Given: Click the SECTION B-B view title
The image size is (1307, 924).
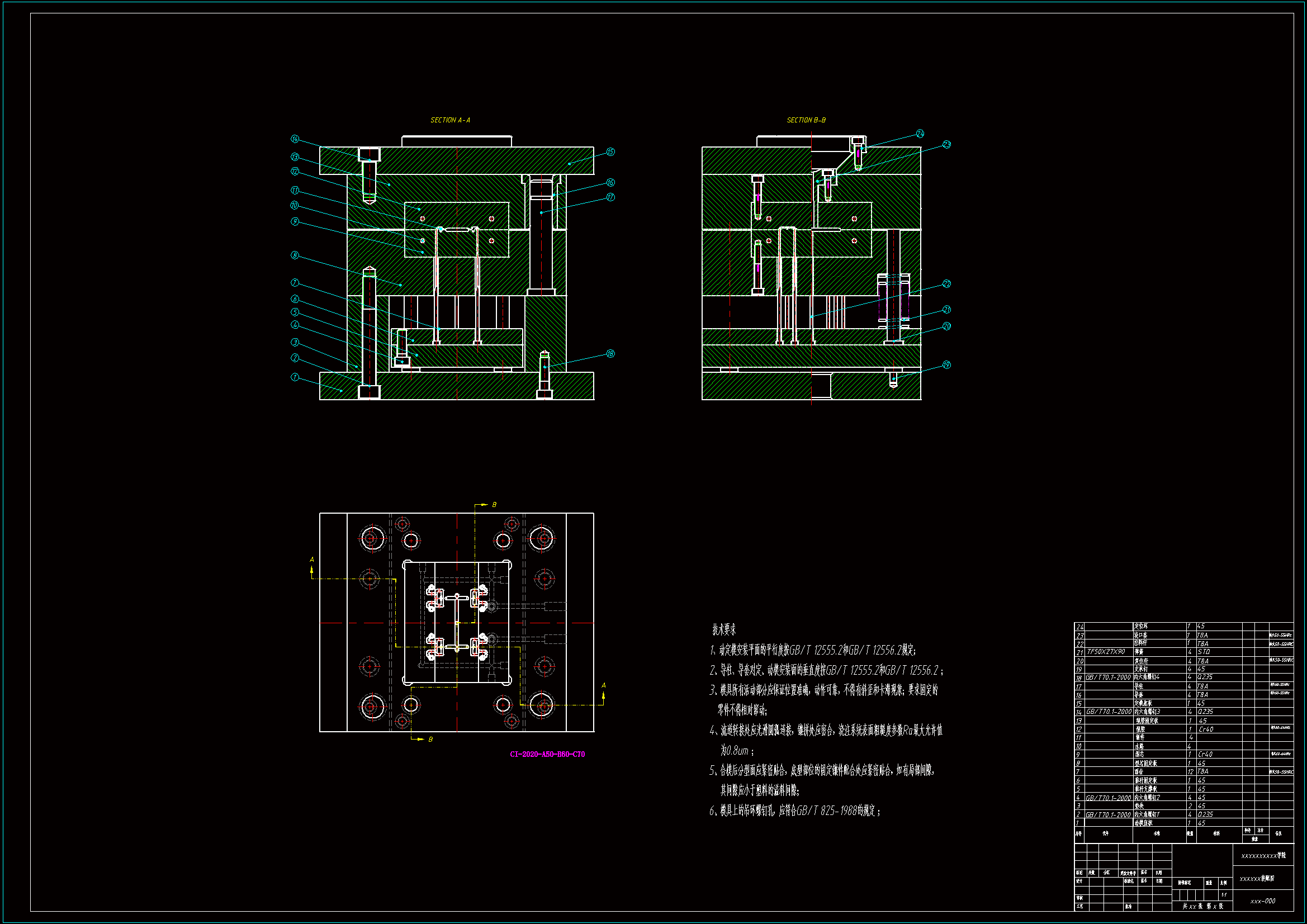Looking at the screenshot, I should click(806, 120).
